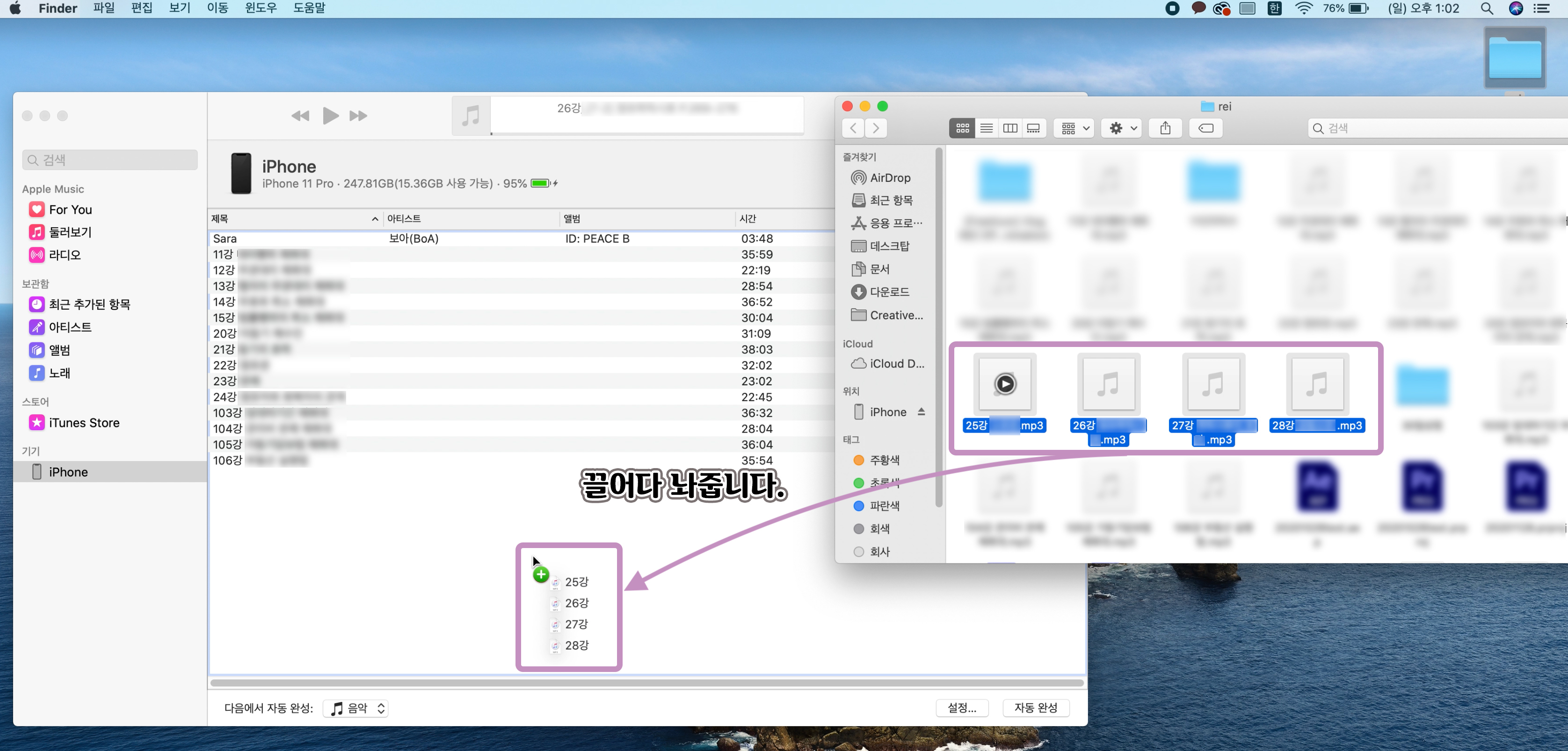Open the group-by arrangement dropdown
1568x751 pixels.
coord(1074,128)
